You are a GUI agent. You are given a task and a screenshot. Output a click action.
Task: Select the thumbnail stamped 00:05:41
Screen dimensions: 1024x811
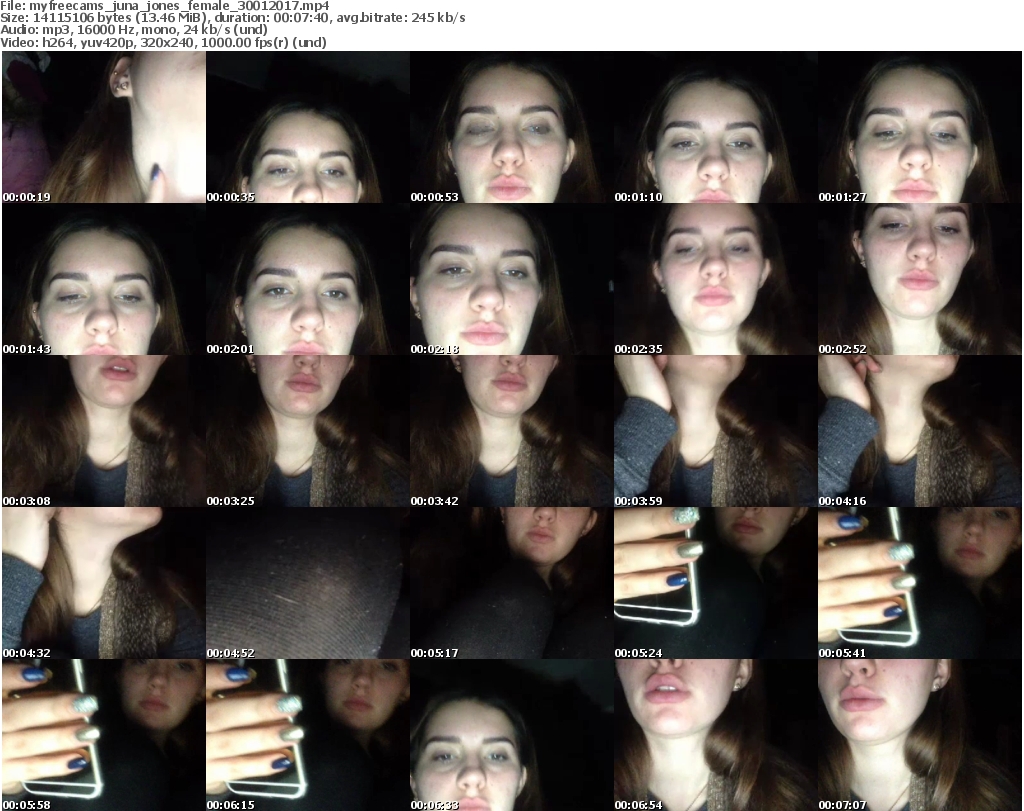(920, 583)
